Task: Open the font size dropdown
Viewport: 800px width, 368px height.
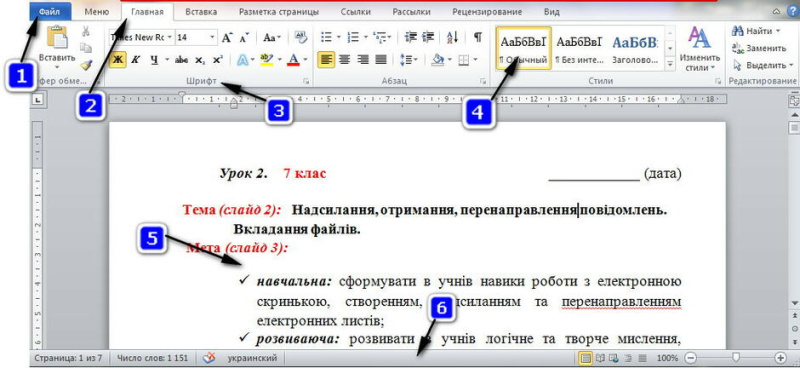Action: coord(212,37)
